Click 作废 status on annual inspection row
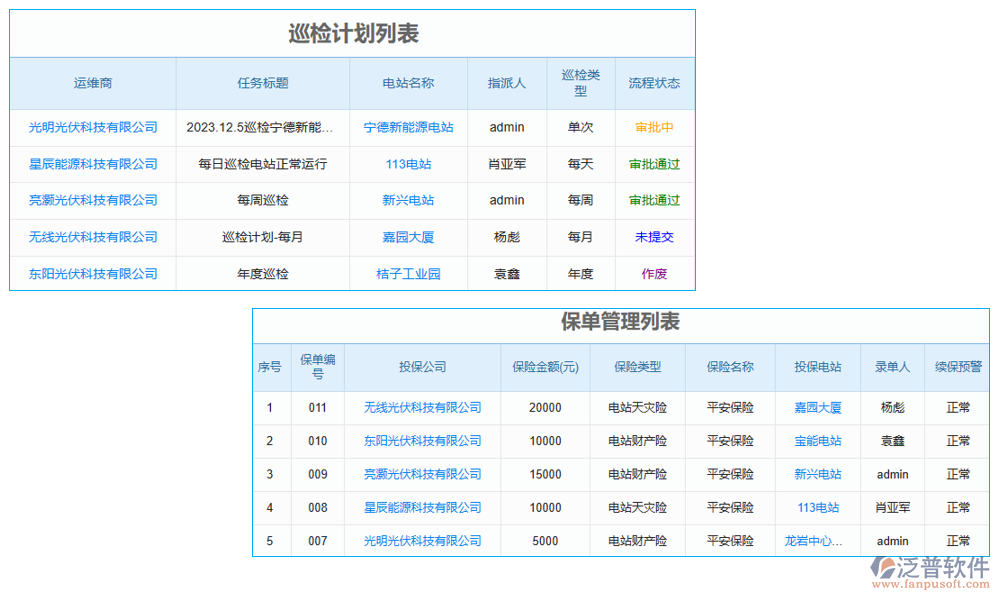The width and height of the screenshot is (1000, 600). tap(653, 273)
